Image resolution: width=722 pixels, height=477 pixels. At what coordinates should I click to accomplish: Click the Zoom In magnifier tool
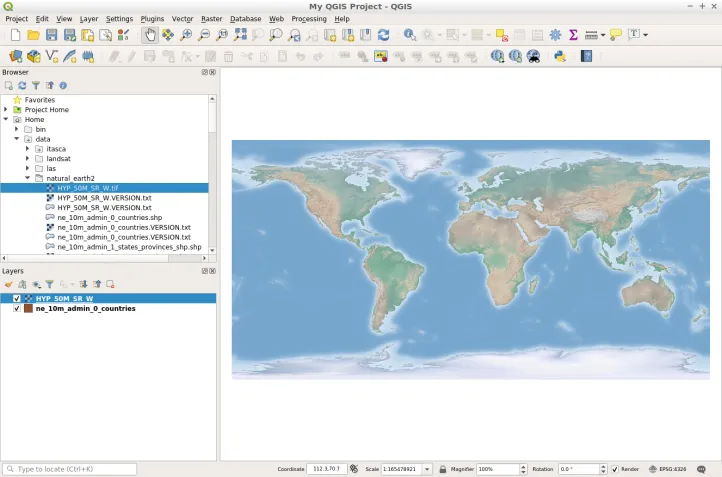186,35
